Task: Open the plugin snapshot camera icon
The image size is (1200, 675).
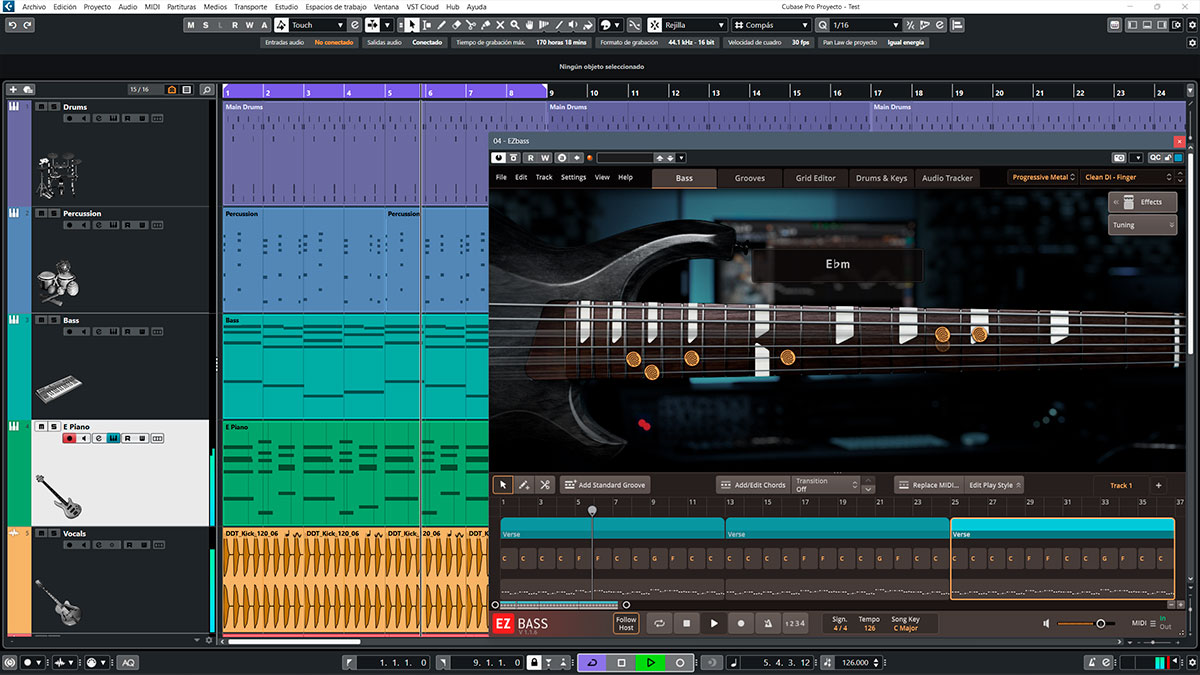Action: click(x=1119, y=157)
